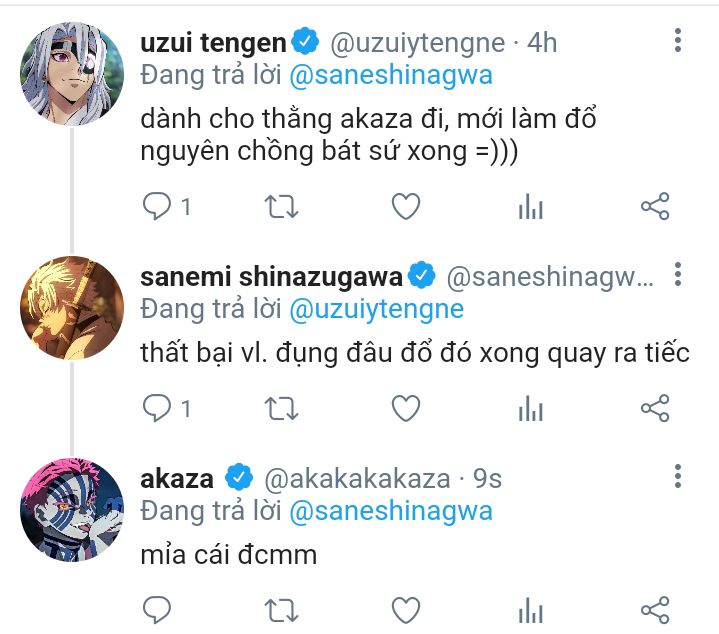719x634 pixels.
Task: Open more options for sanemi's tweet
Action: (678, 275)
